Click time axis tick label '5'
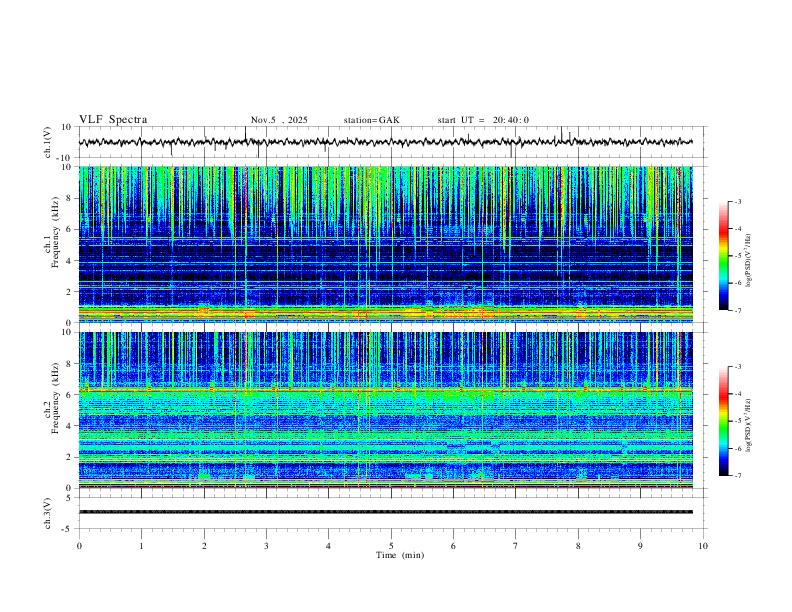 tap(391, 546)
